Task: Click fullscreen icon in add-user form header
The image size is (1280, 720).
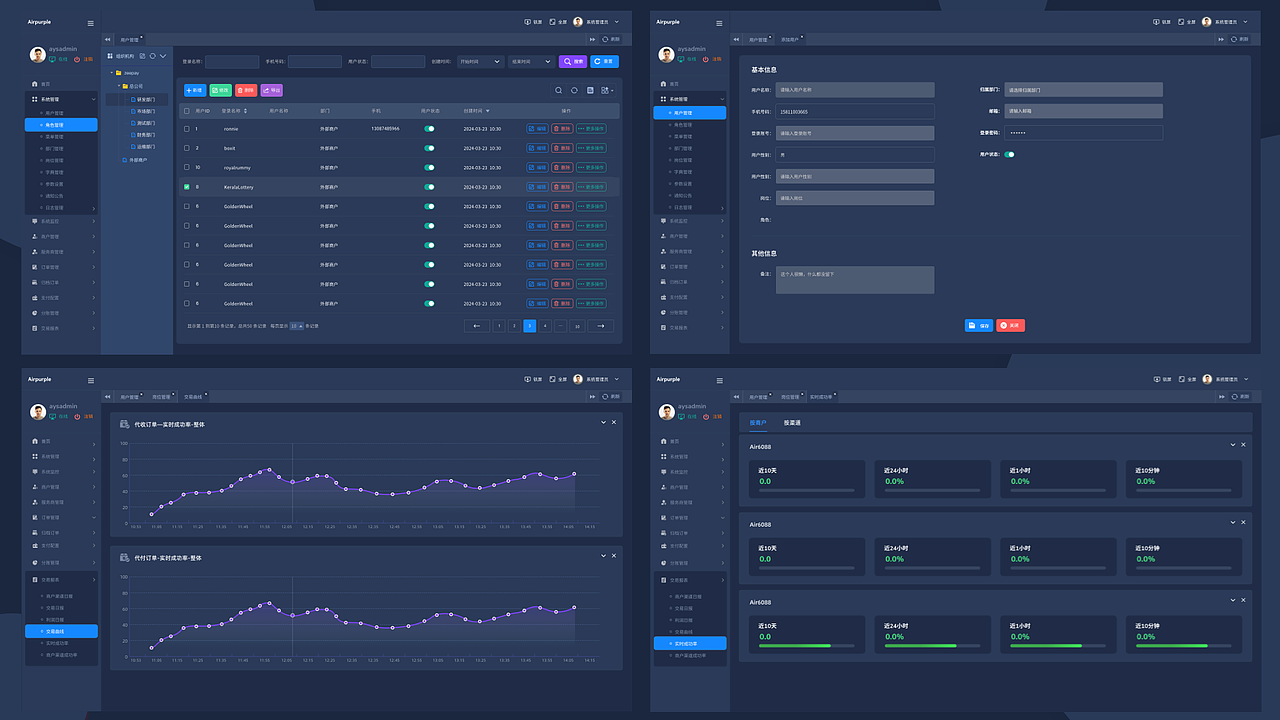Action: click(x=1181, y=21)
